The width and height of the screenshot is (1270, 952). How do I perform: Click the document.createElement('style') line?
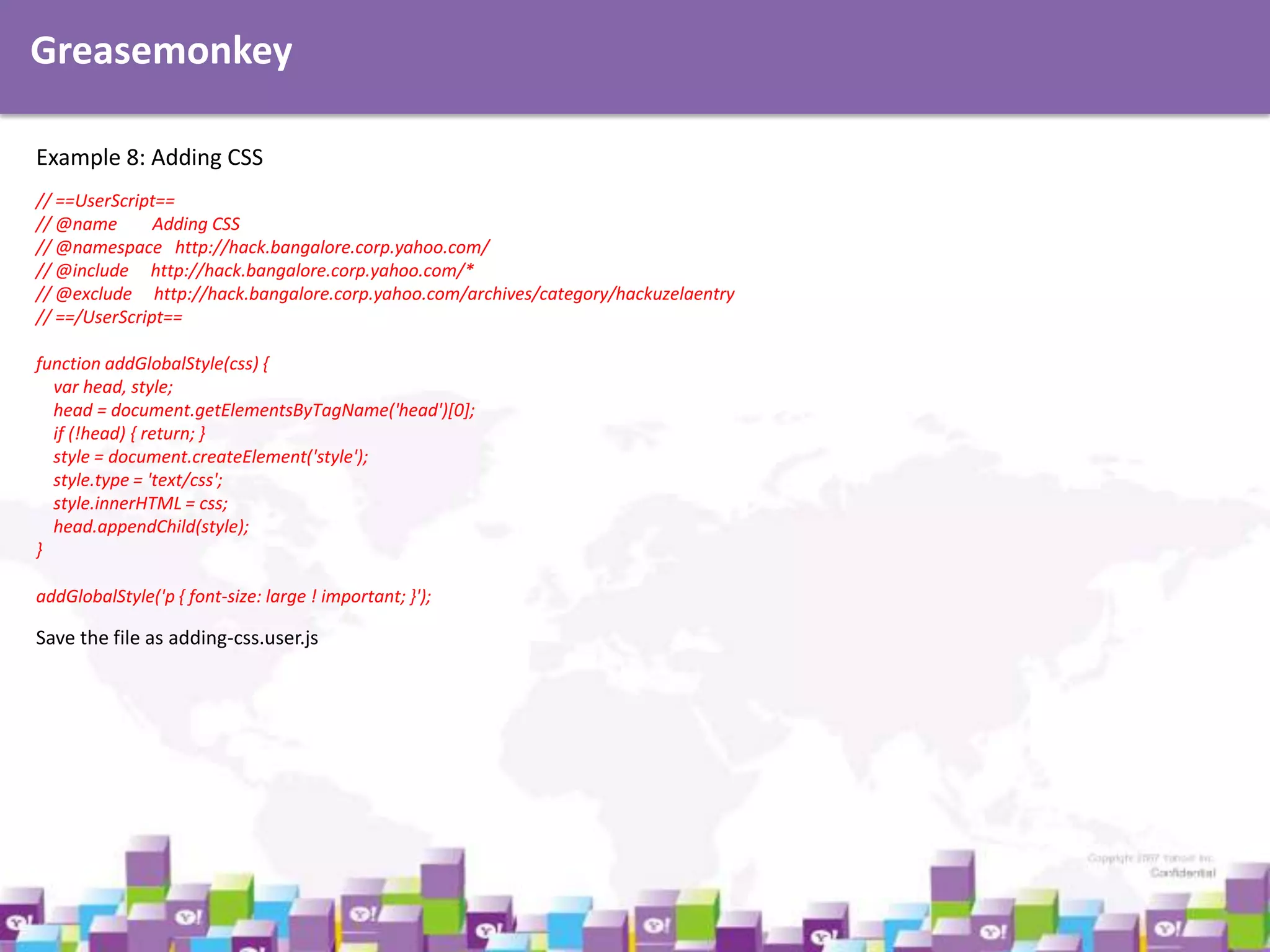click(x=211, y=457)
